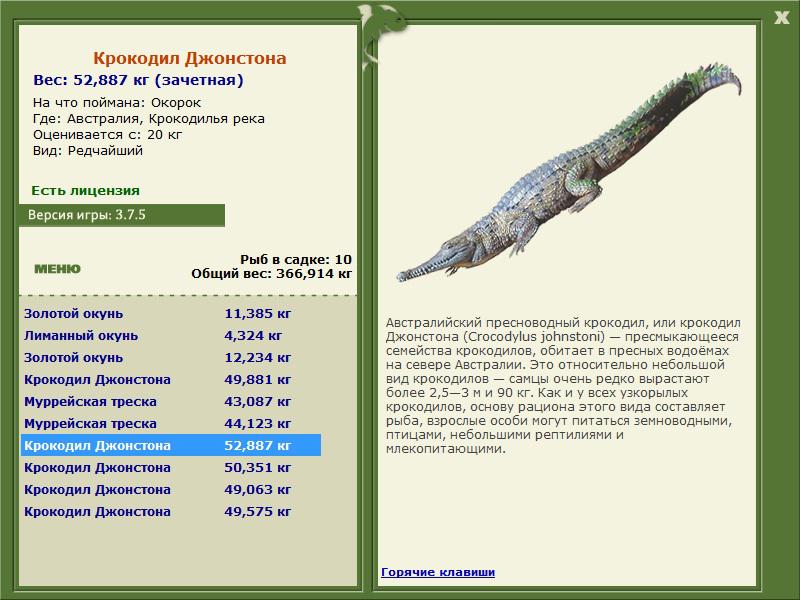Select Муррейская треска 43,087 кг row
The height and width of the screenshot is (600, 800).
point(171,401)
